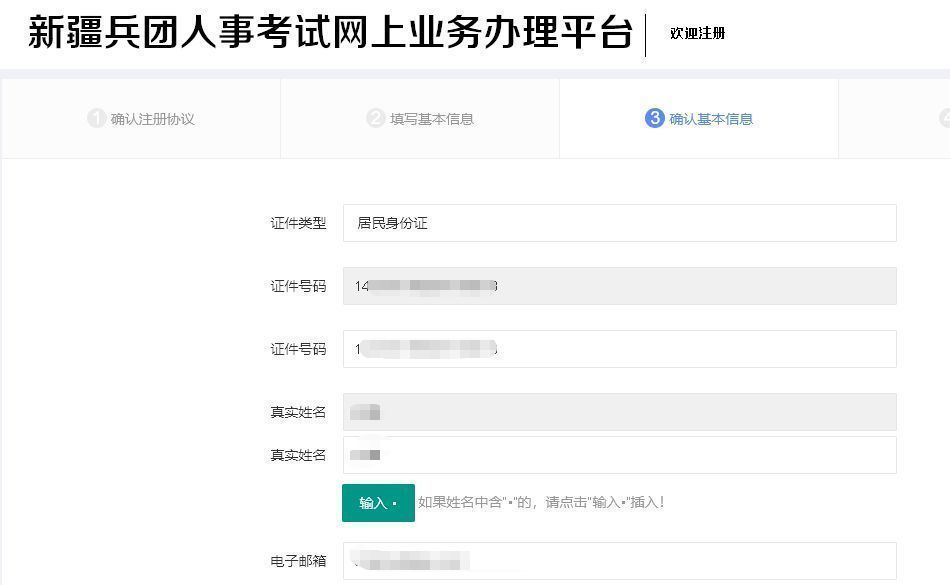The width and height of the screenshot is (950, 585).
Task: Focus the editable white 证件号码 input
Action: (x=619, y=349)
